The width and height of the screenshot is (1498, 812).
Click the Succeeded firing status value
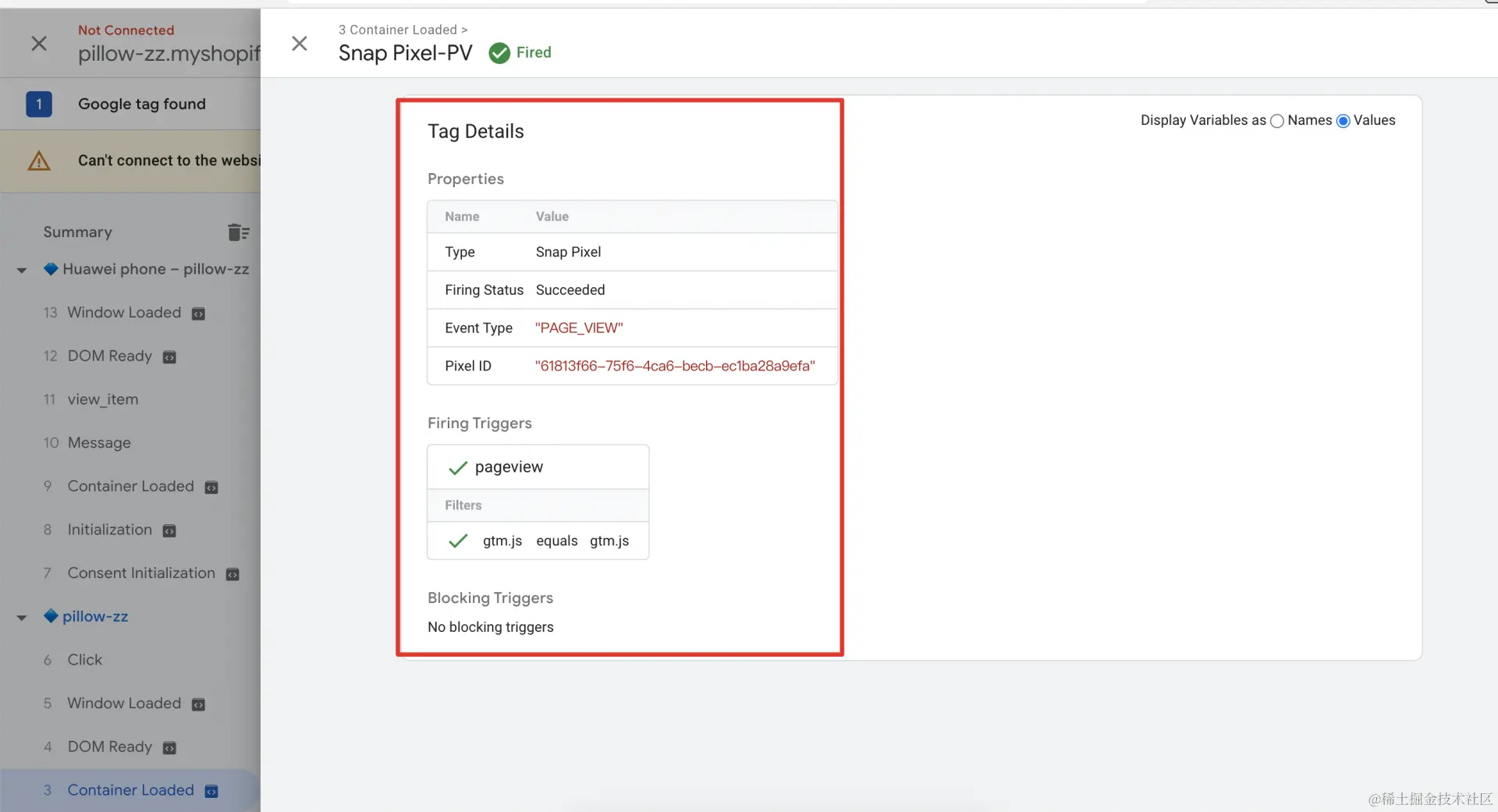(x=570, y=290)
